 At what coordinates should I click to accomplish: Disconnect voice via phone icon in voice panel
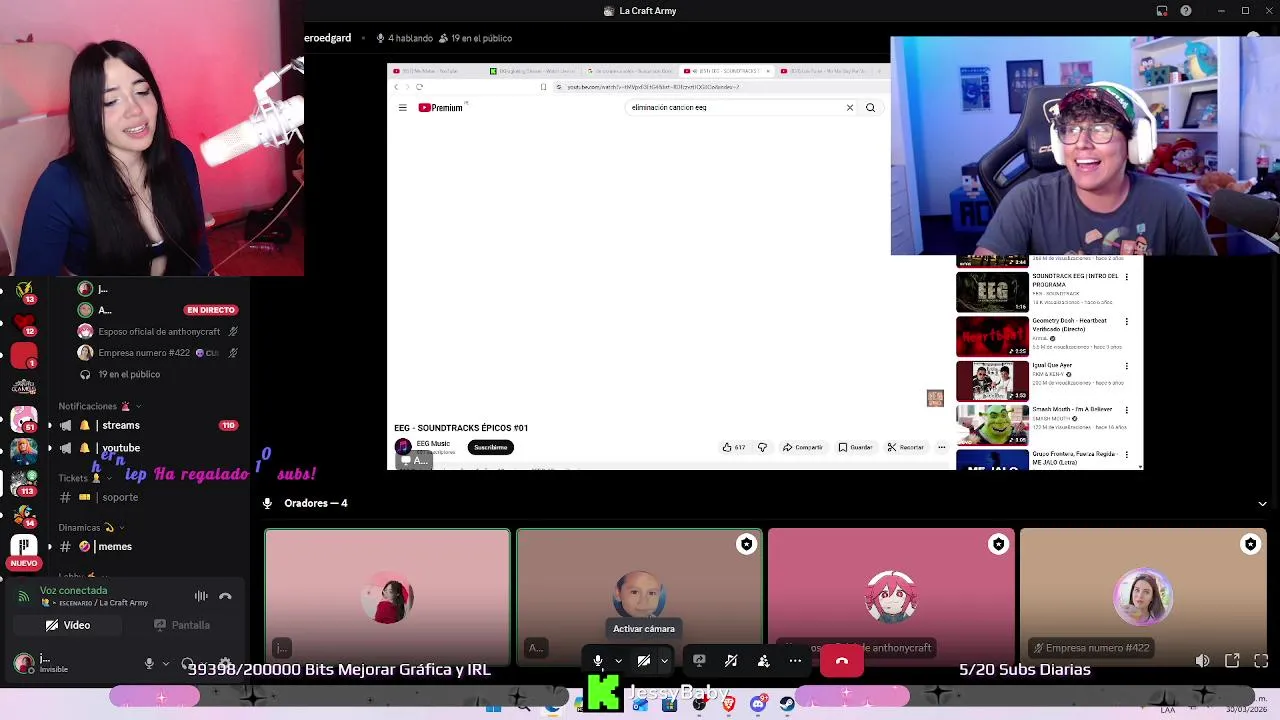[x=225, y=596]
